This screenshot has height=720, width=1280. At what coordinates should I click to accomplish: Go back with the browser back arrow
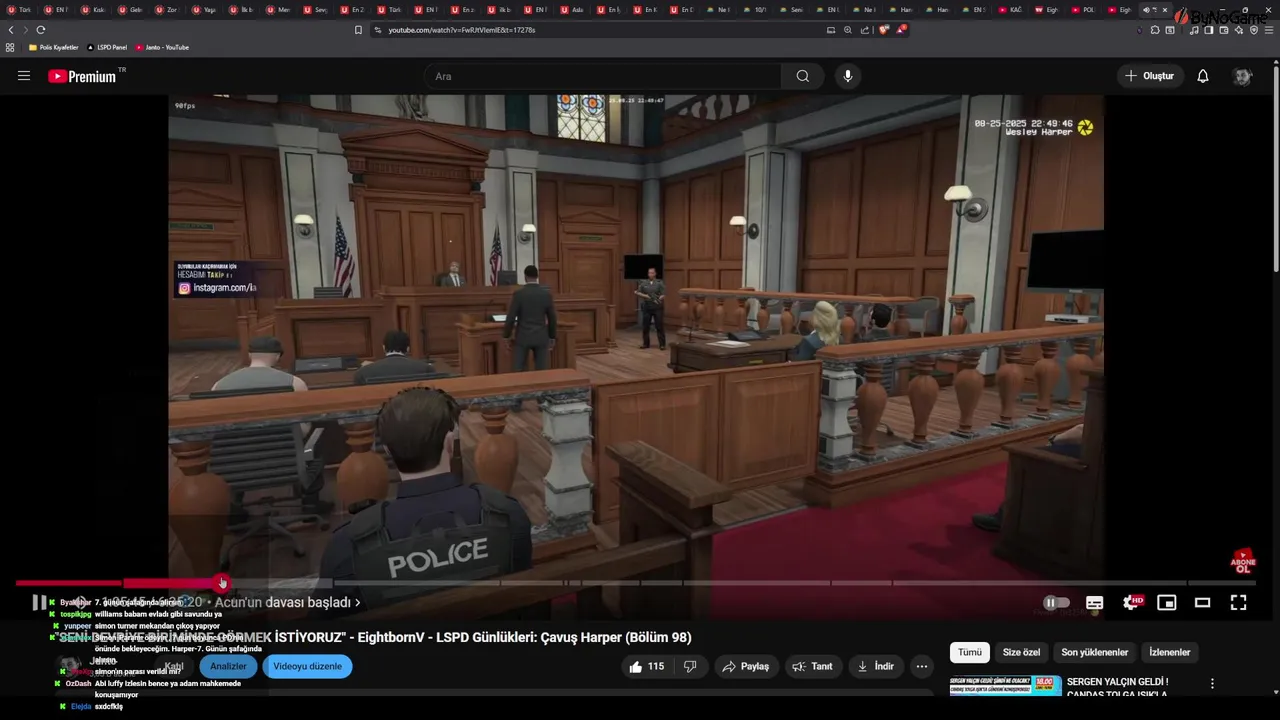point(12,30)
